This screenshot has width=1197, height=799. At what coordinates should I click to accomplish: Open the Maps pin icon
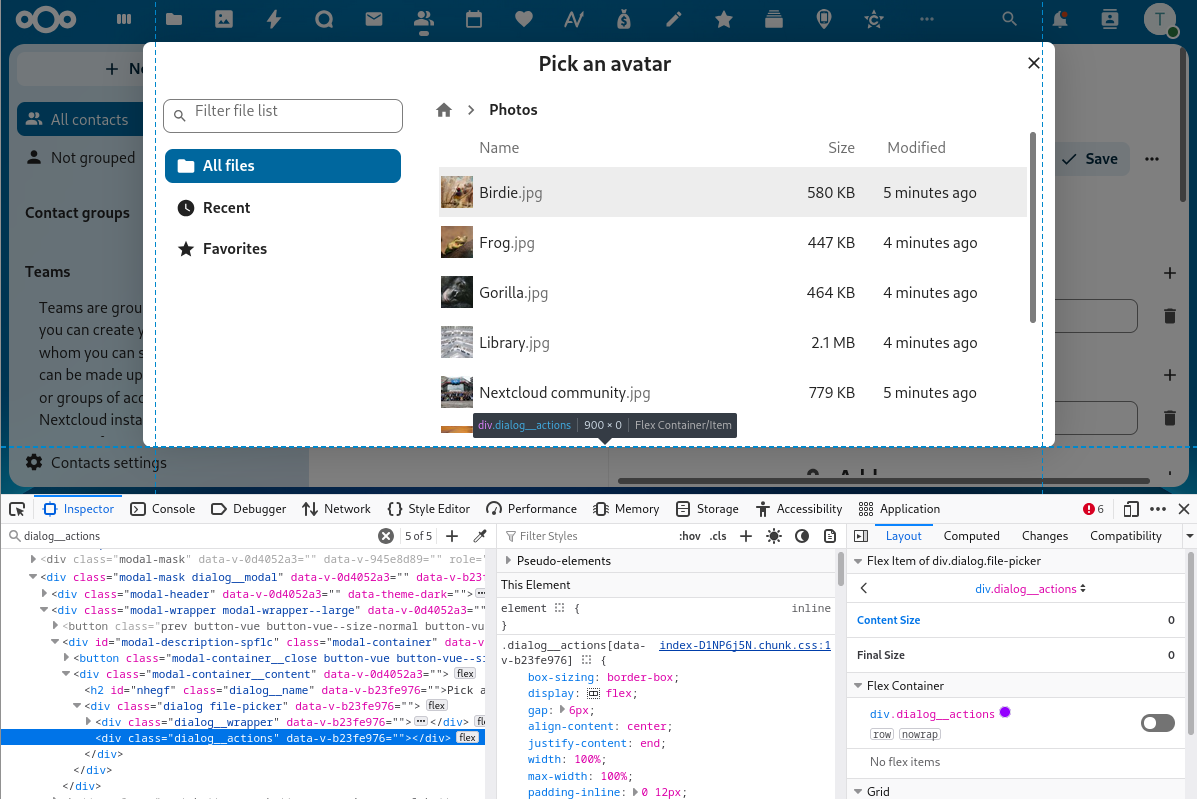tap(824, 19)
